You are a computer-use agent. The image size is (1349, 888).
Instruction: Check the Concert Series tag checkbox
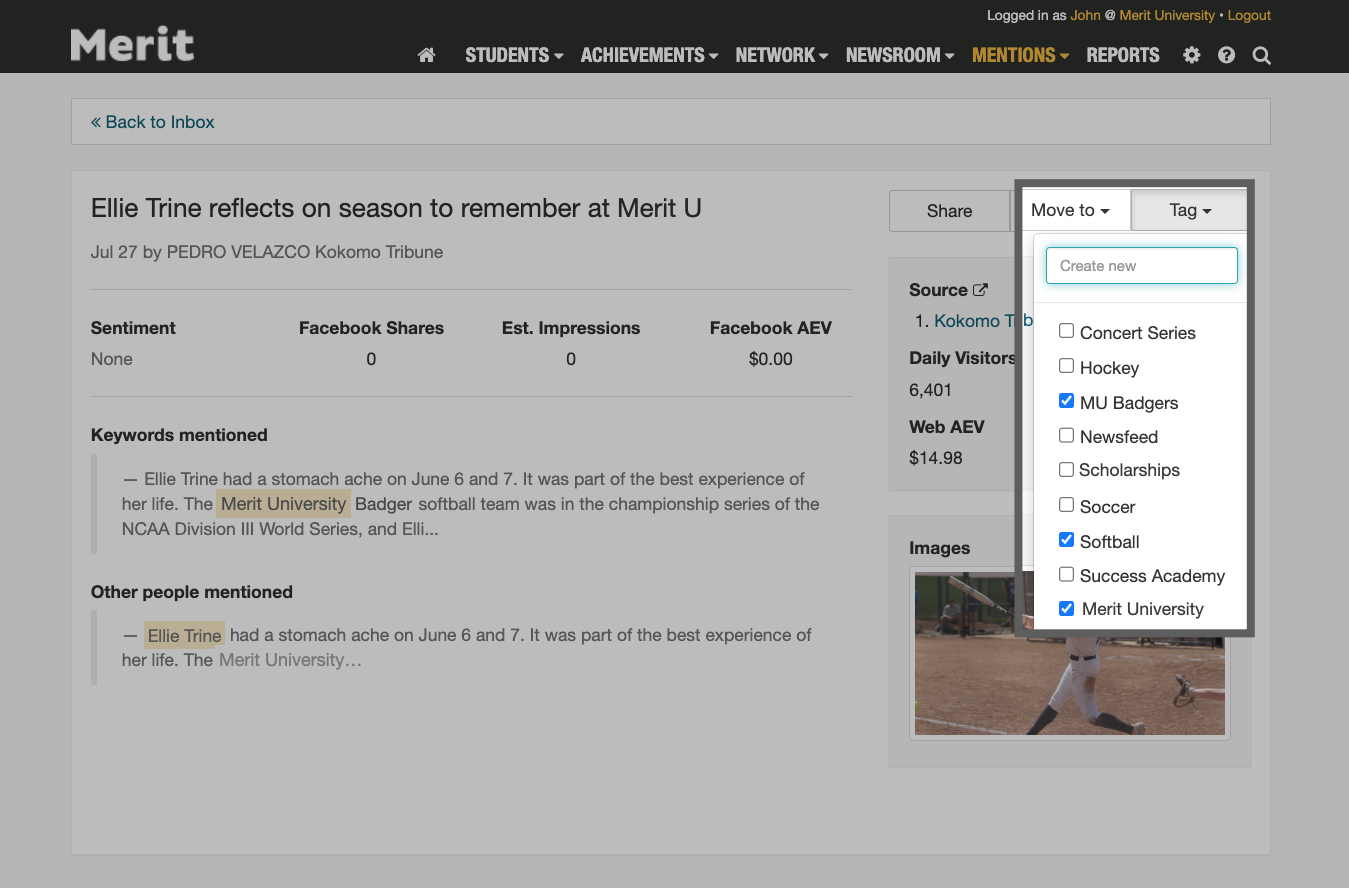pos(1067,331)
